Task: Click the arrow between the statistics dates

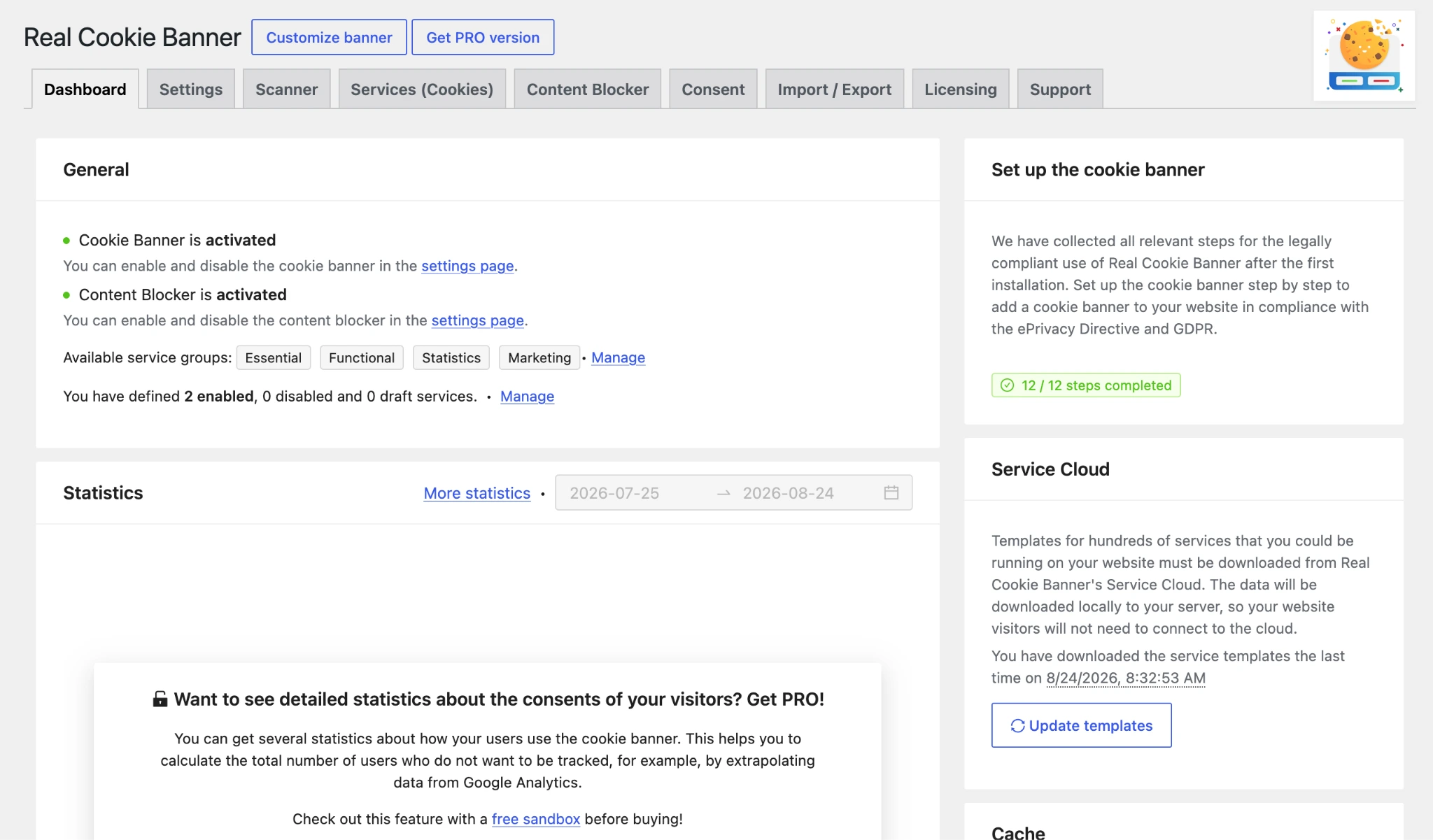Action: pos(723,493)
